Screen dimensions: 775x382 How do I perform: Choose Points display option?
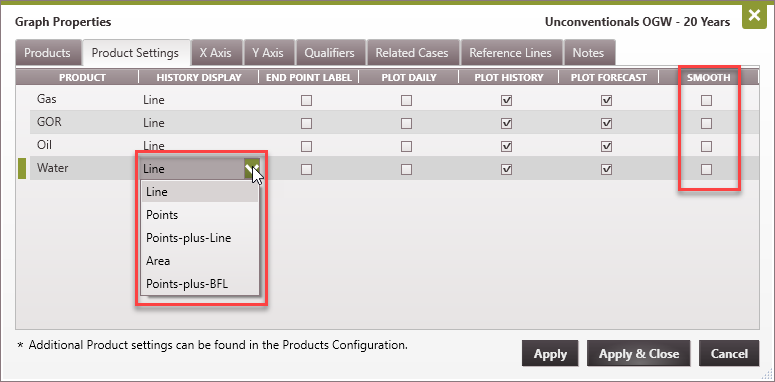(200, 215)
